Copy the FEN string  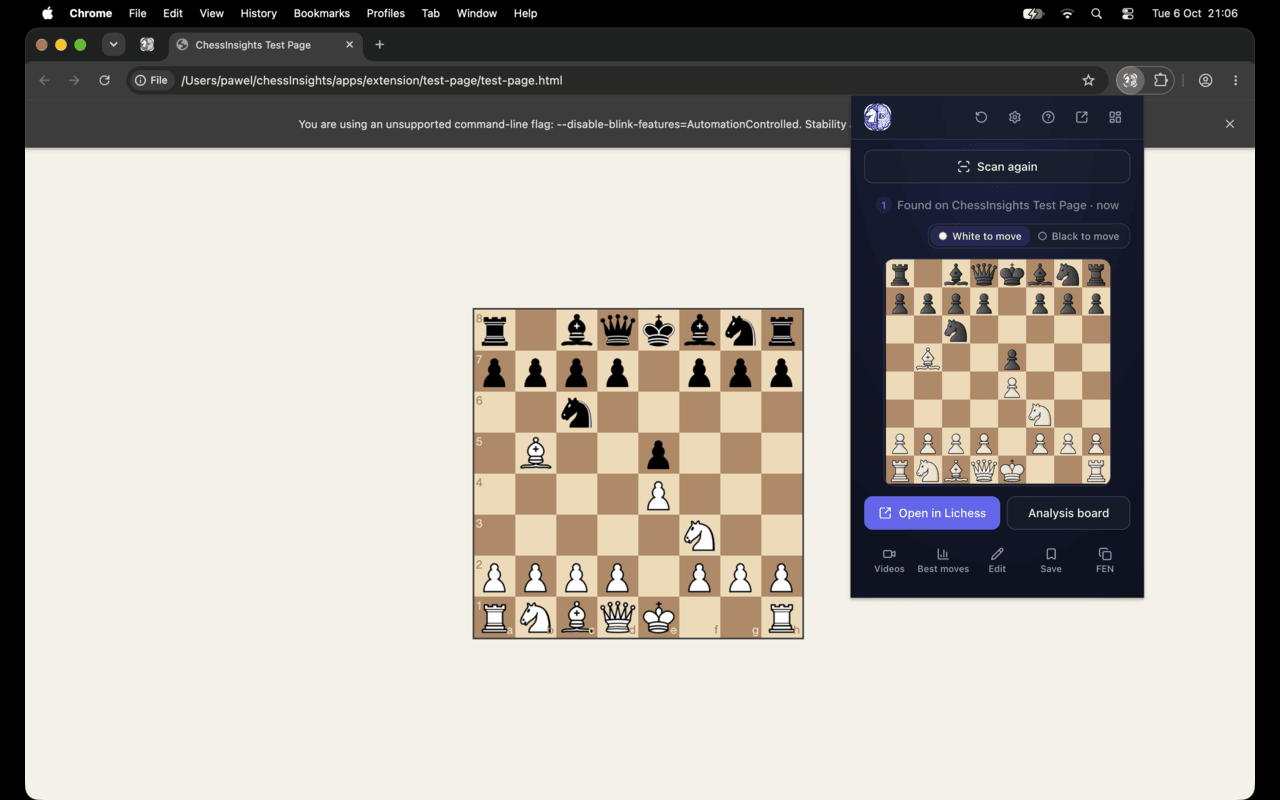click(1105, 560)
